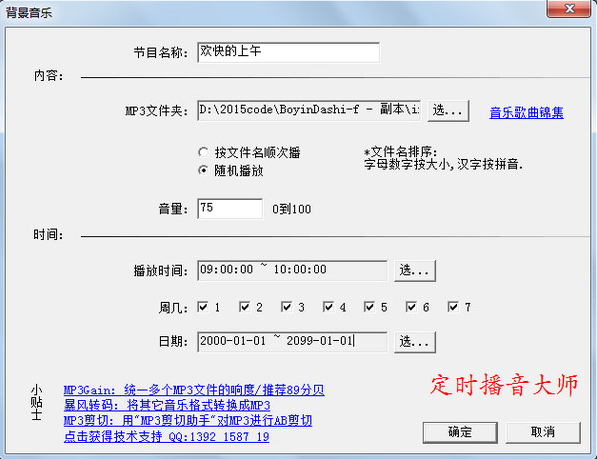The image size is (597, 459).
Task: Toggle weekday checkbox 2
Action: [x=244, y=307]
